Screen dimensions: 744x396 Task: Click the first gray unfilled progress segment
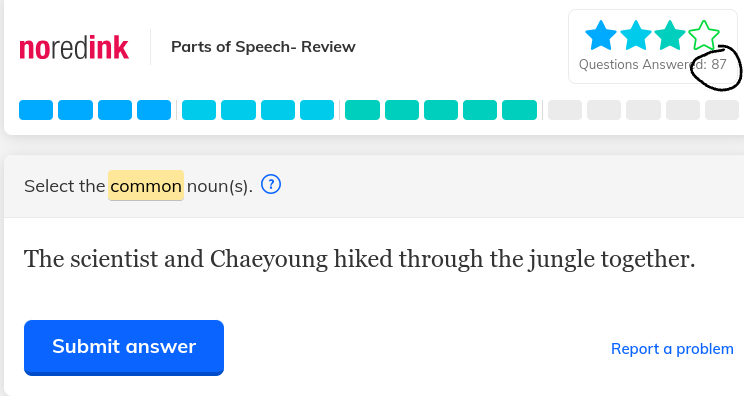click(565, 110)
